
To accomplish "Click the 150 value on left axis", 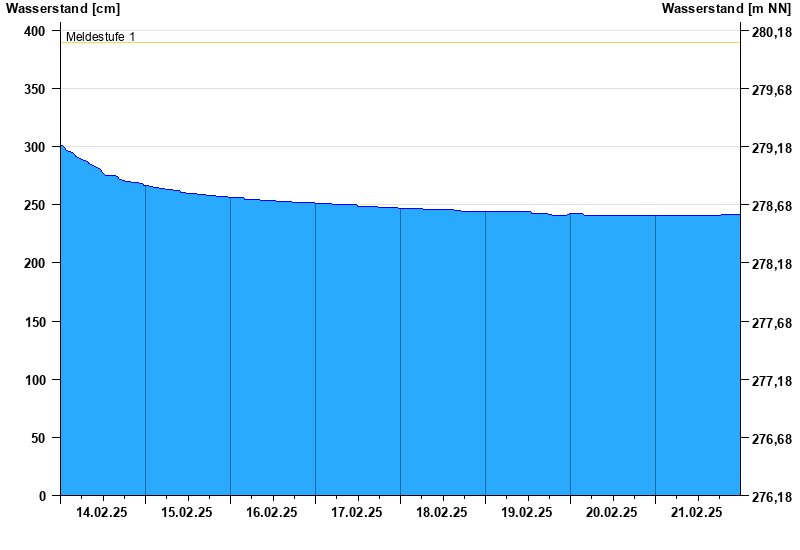I will [35, 322].
